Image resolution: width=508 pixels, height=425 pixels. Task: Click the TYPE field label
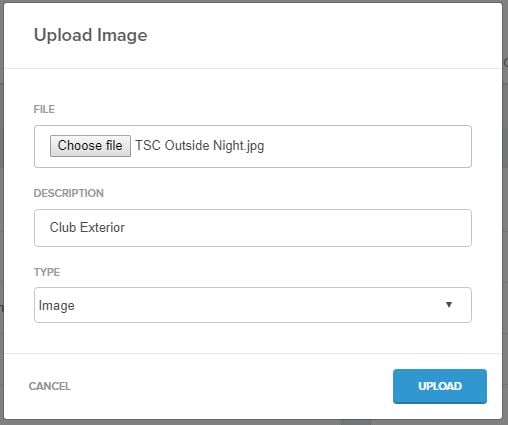pos(47,272)
